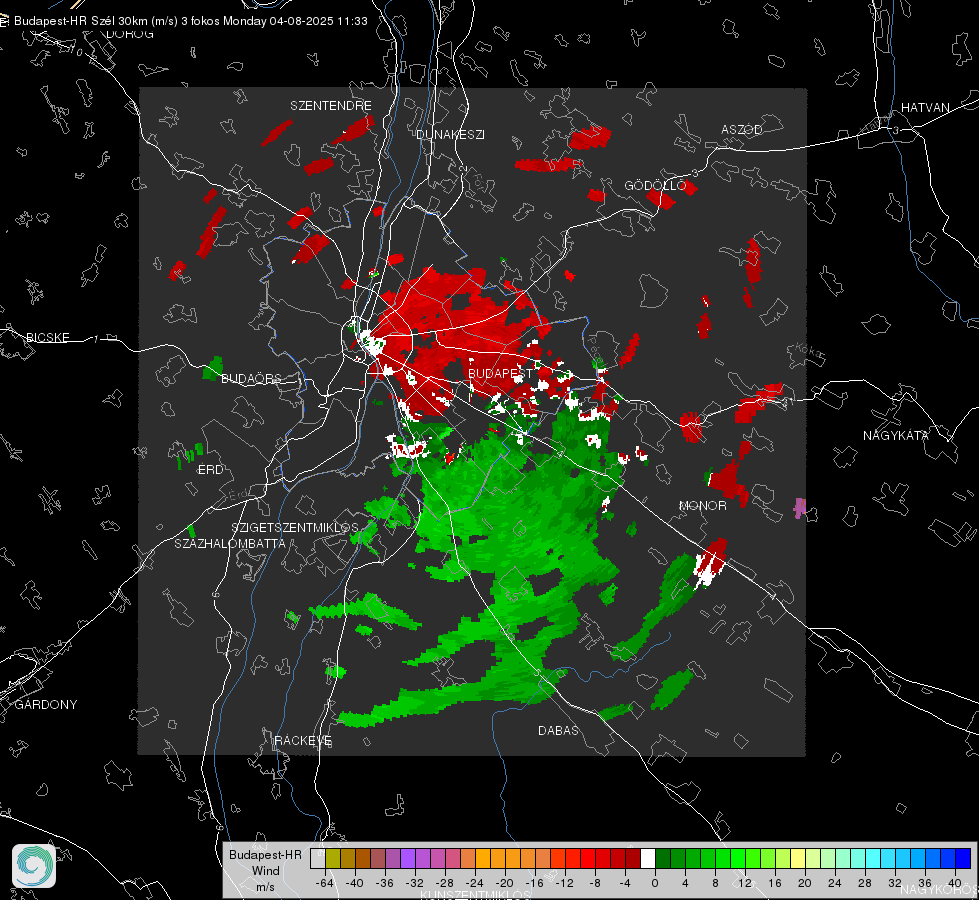This screenshot has width=979, height=900.
Task: Click the BUDAPEST city label
Action: coord(500,373)
